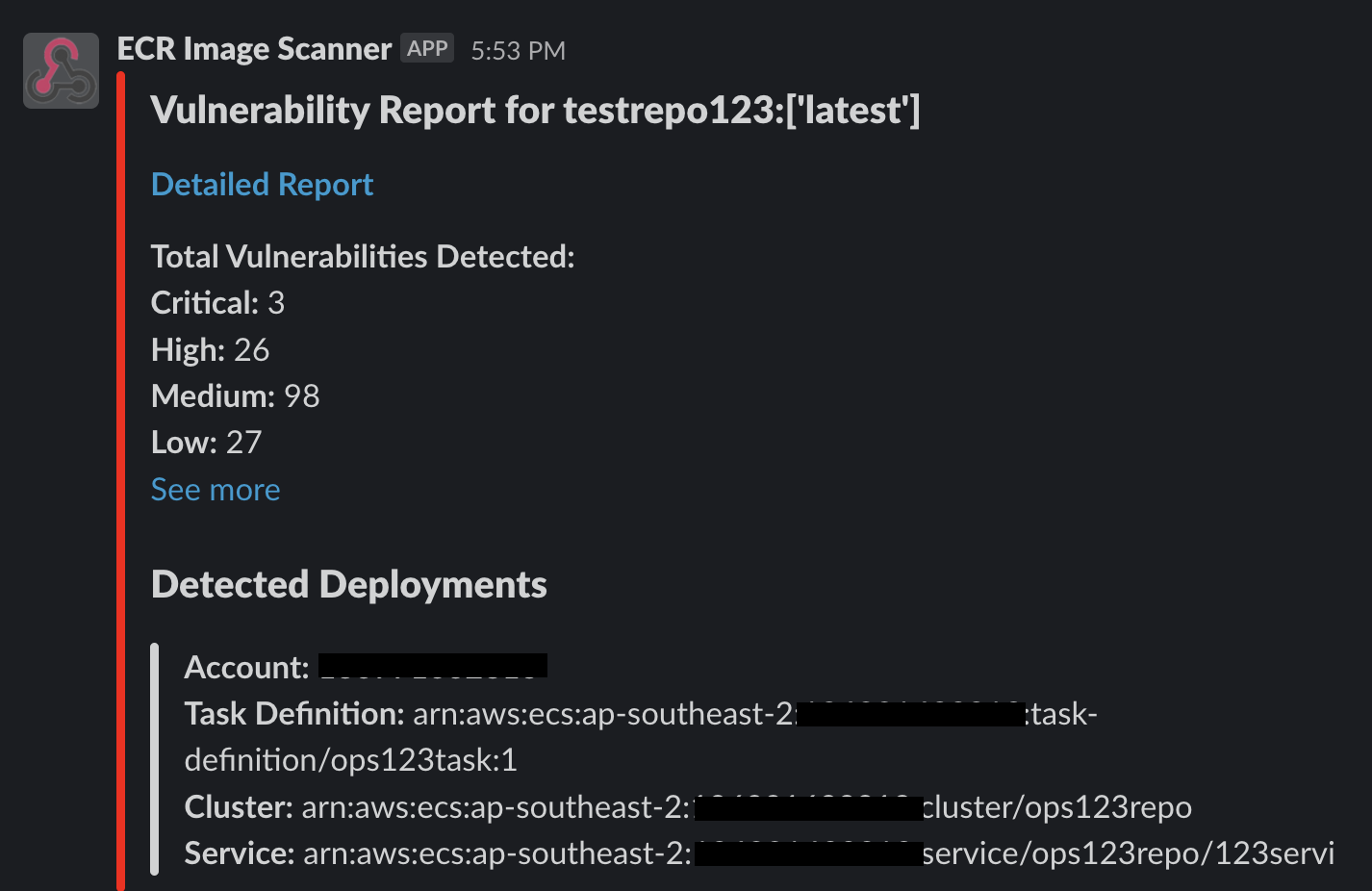
Task: Click the Cluster ARN ending ops123repo
Action: (747, 806)
